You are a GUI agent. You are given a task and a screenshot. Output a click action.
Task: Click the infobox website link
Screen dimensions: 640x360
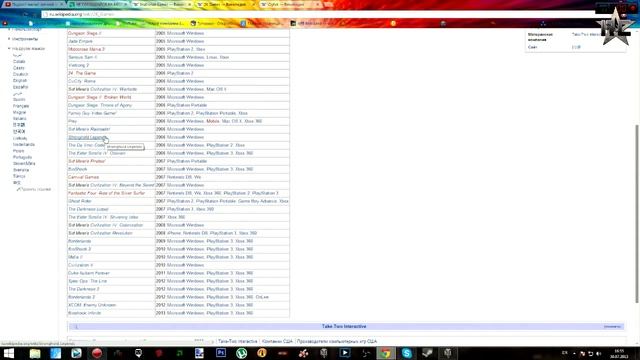click(576, 47)
